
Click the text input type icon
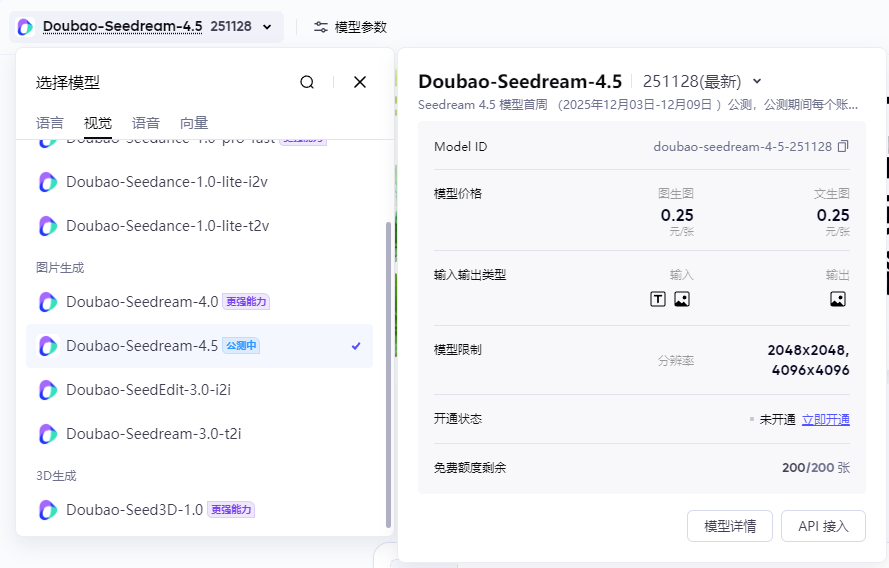click(x=658, y=298)
